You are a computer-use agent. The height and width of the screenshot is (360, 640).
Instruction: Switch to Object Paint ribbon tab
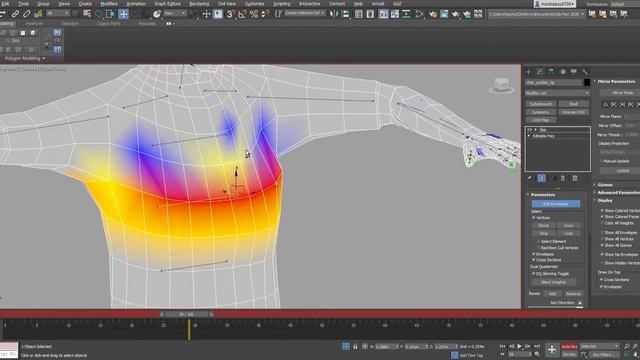coord(108,24)
